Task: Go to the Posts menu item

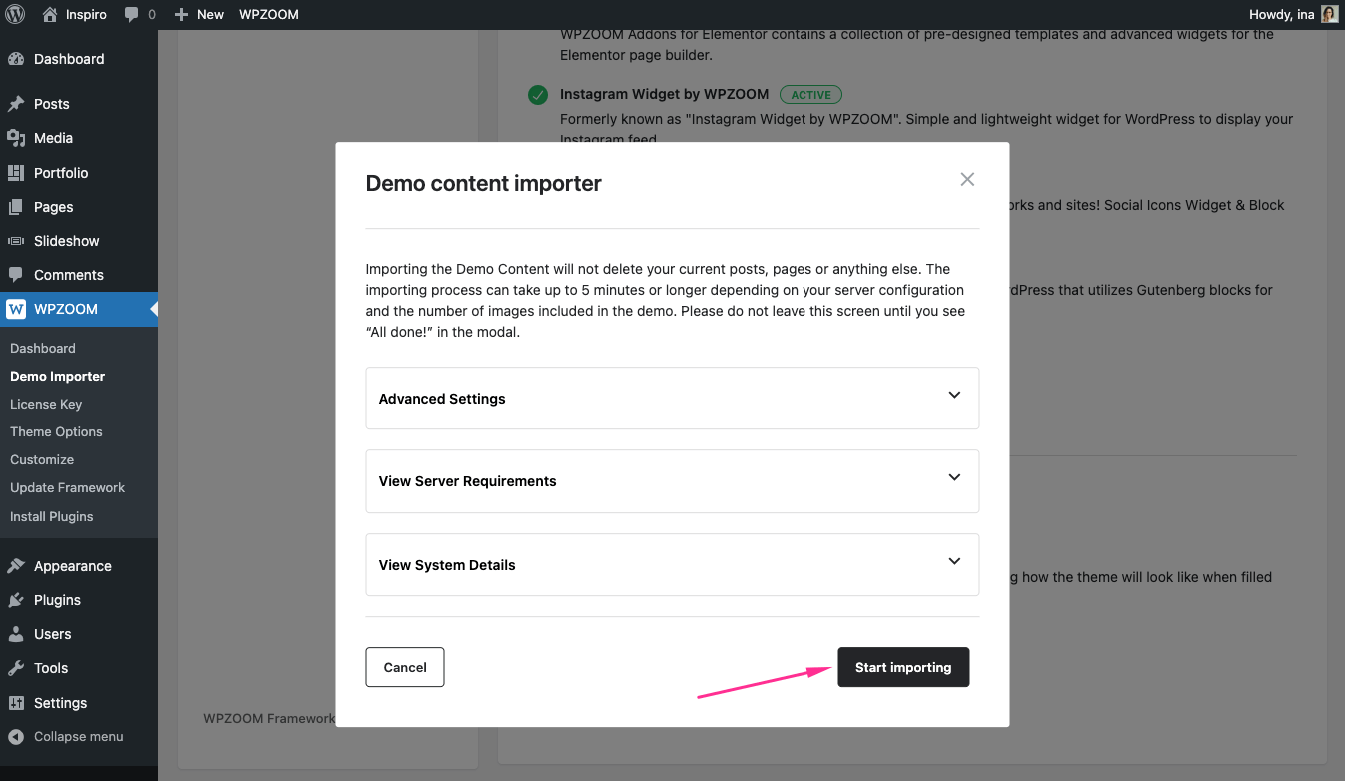Action: click(x=52, y=104)
